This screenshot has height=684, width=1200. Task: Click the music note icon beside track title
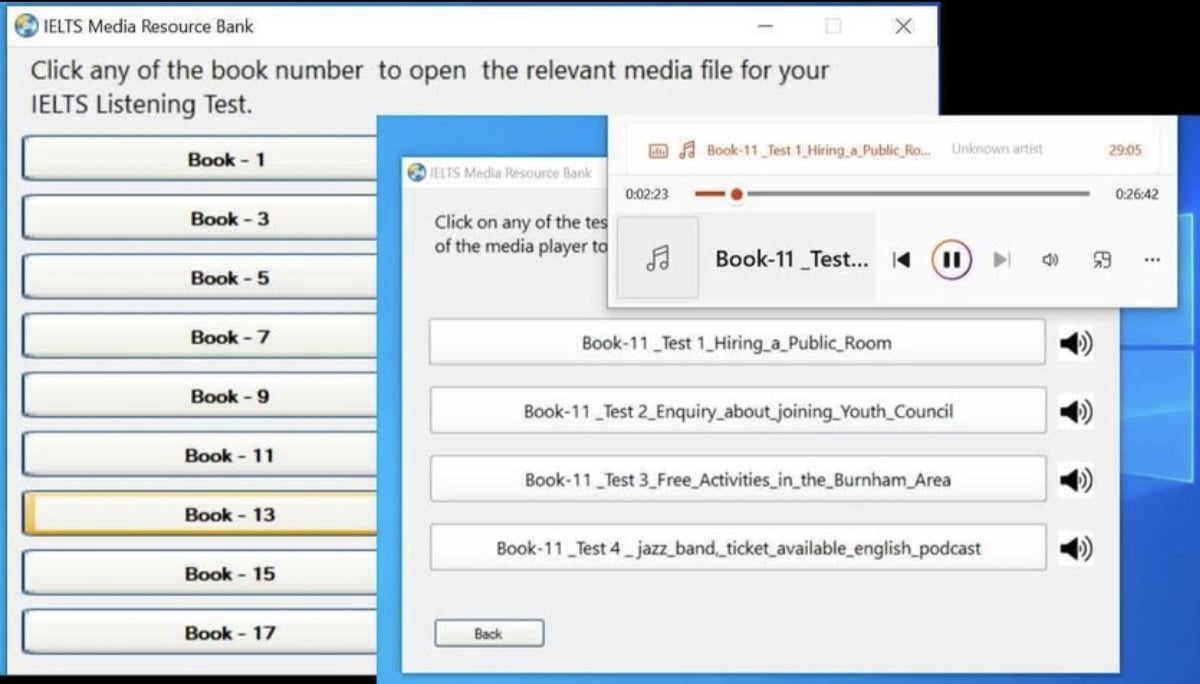point(686,150)
